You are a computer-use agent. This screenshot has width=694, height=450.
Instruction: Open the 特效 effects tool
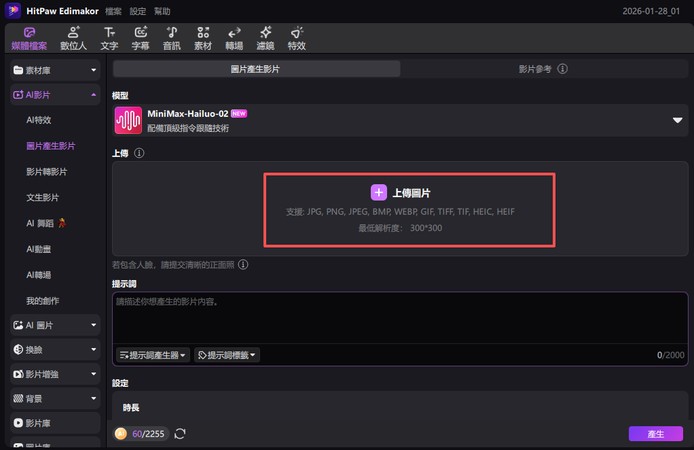(x=297, y=38)
